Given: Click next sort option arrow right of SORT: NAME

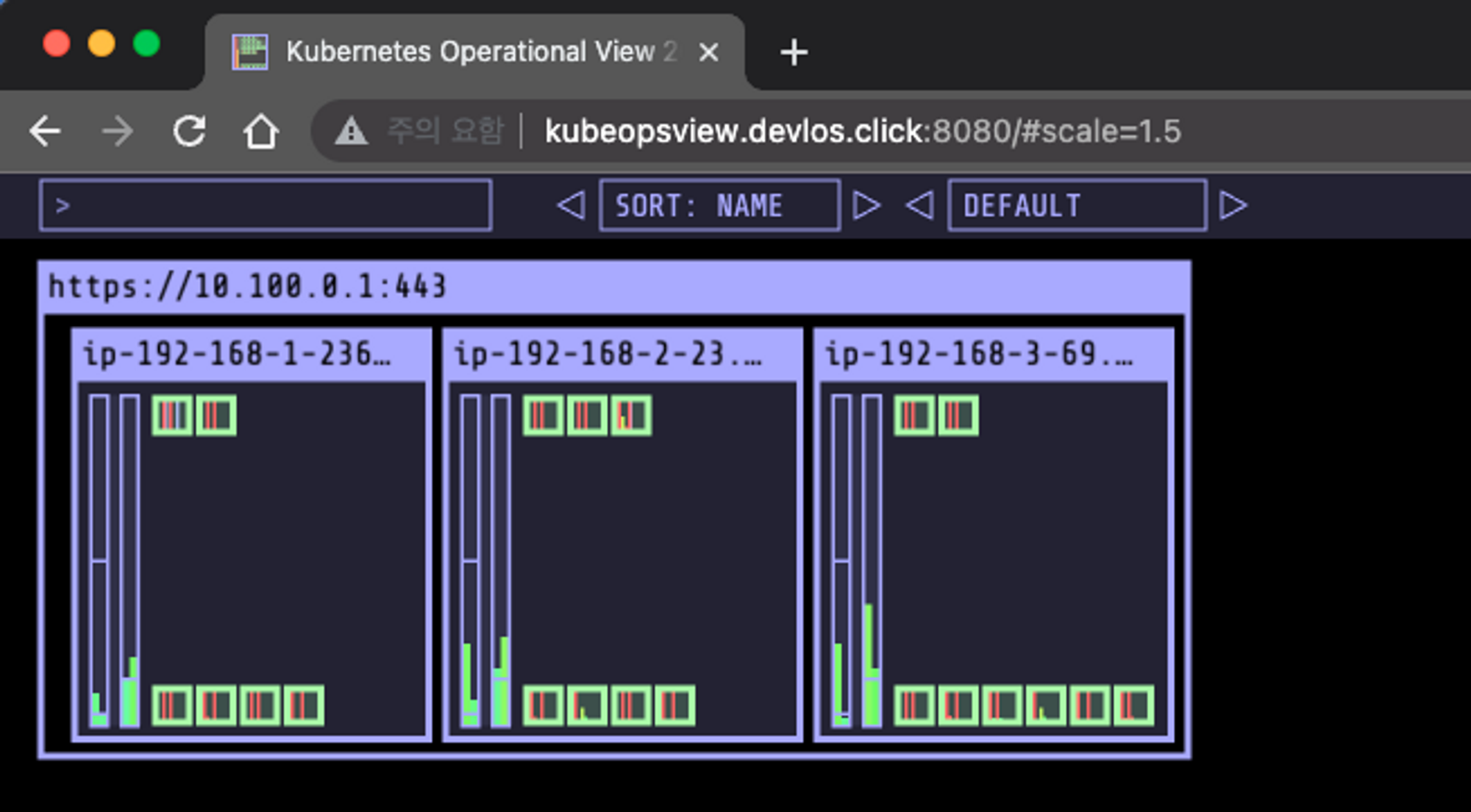Looking at the screenshot, I should click(866, 205).
